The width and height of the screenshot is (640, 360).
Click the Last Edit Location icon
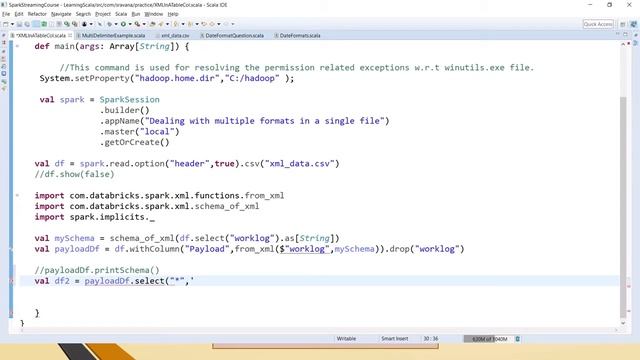(x=204, y=24)
